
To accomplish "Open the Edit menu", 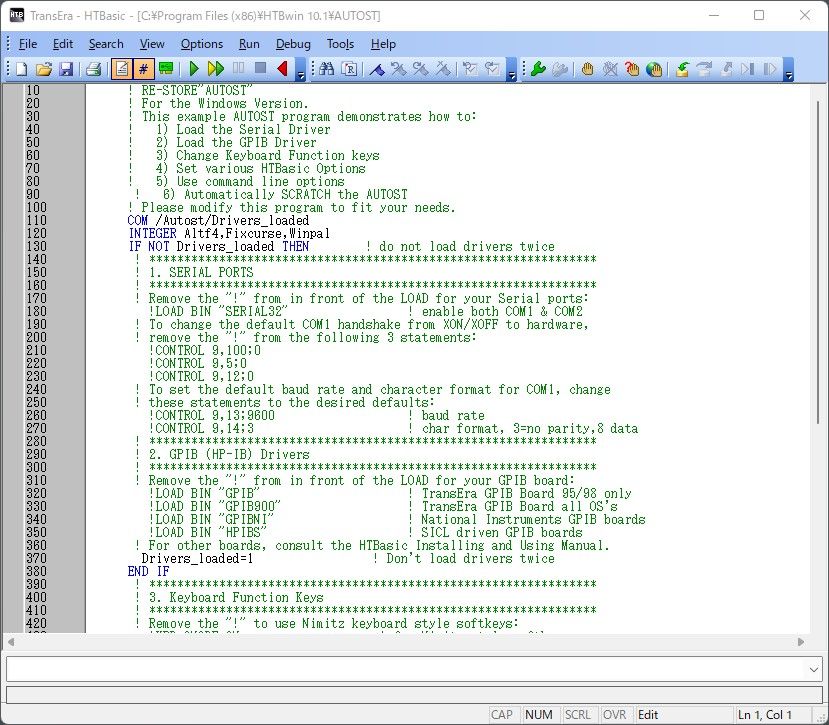I will 63,44.
